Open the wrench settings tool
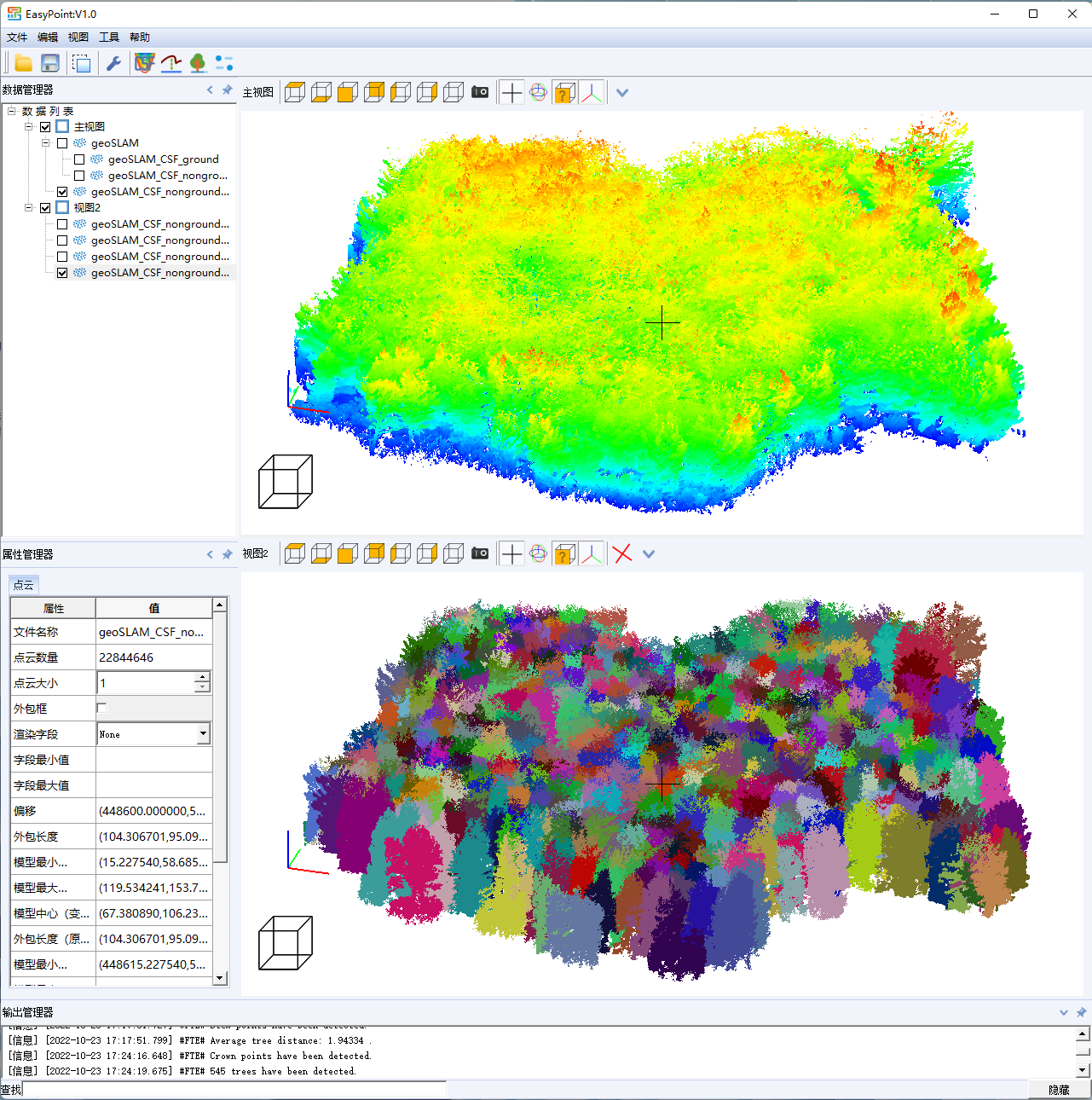 point(113,63)
